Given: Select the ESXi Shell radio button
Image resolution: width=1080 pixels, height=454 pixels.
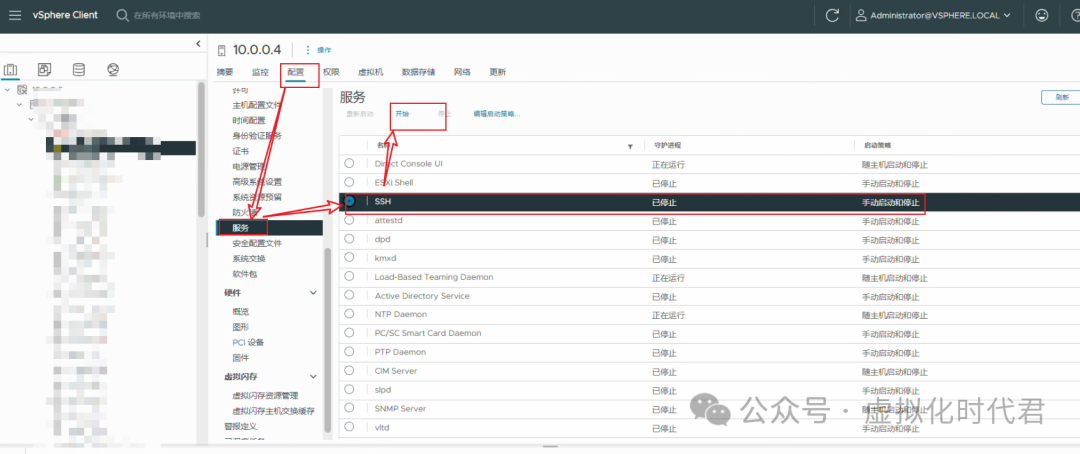Looking at the screenshot, I should click(x=349, y=182).
